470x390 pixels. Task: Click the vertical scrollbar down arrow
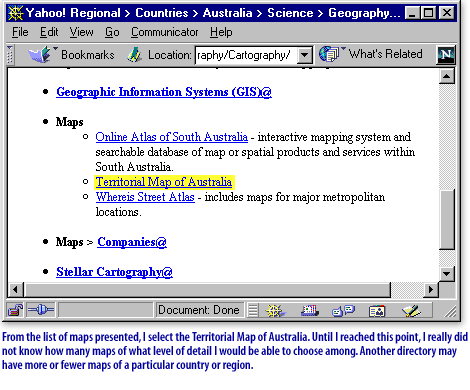[447, 274]
